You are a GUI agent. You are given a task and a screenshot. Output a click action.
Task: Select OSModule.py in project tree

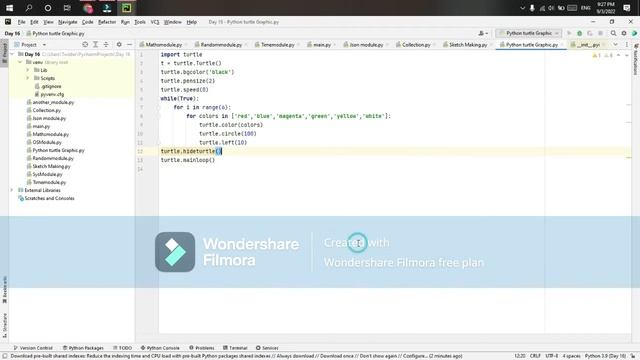[x=44, y=142]
